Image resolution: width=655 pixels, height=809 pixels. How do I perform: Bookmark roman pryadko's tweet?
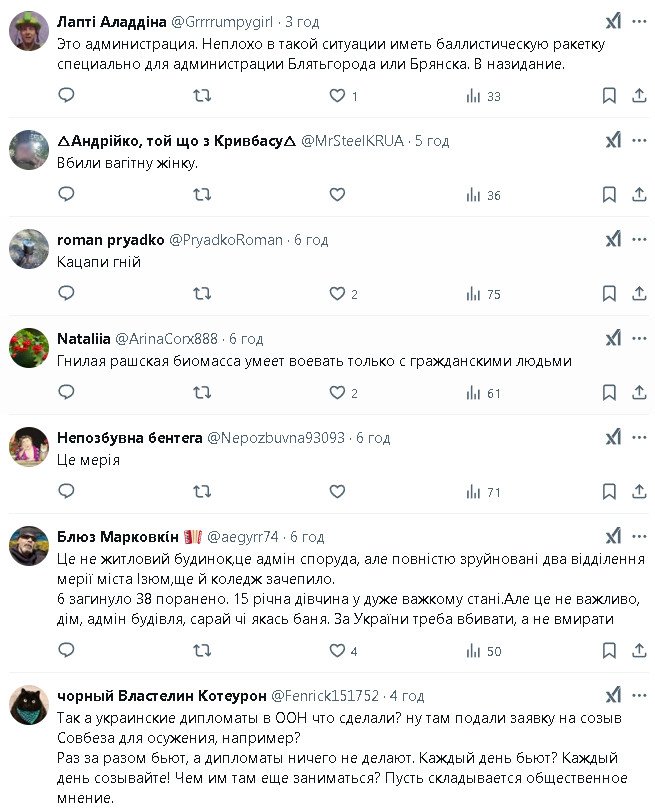(x=609, y=294)
